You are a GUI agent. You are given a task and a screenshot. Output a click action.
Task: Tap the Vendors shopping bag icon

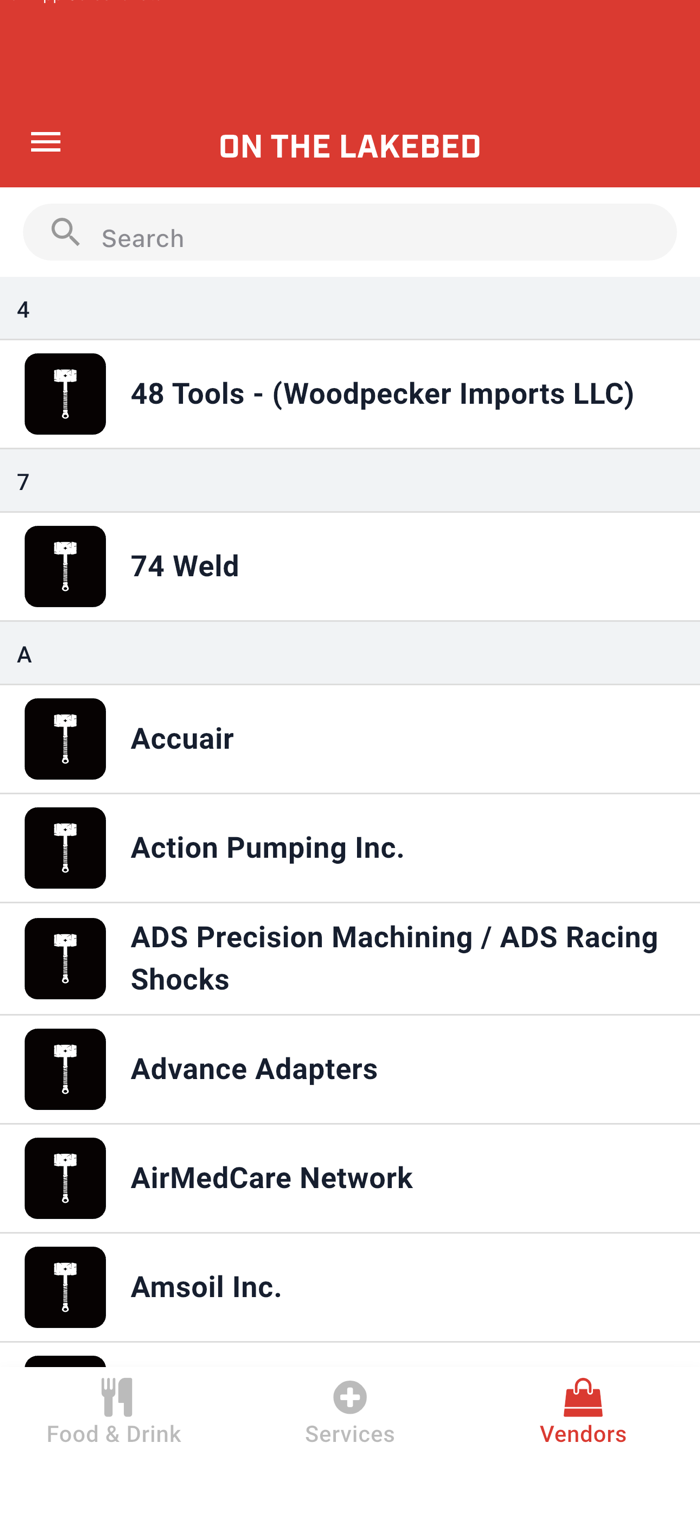coord(583,1398)
